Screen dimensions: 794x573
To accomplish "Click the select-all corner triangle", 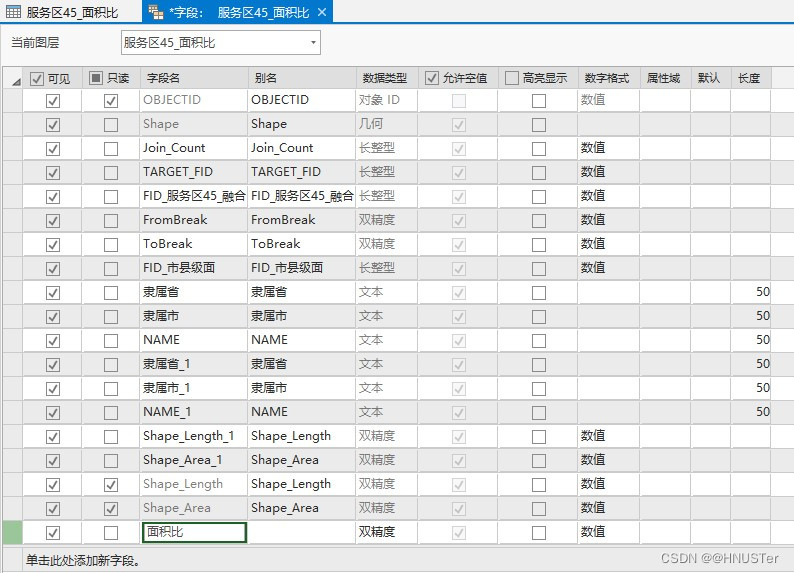I will coord(16,81).
